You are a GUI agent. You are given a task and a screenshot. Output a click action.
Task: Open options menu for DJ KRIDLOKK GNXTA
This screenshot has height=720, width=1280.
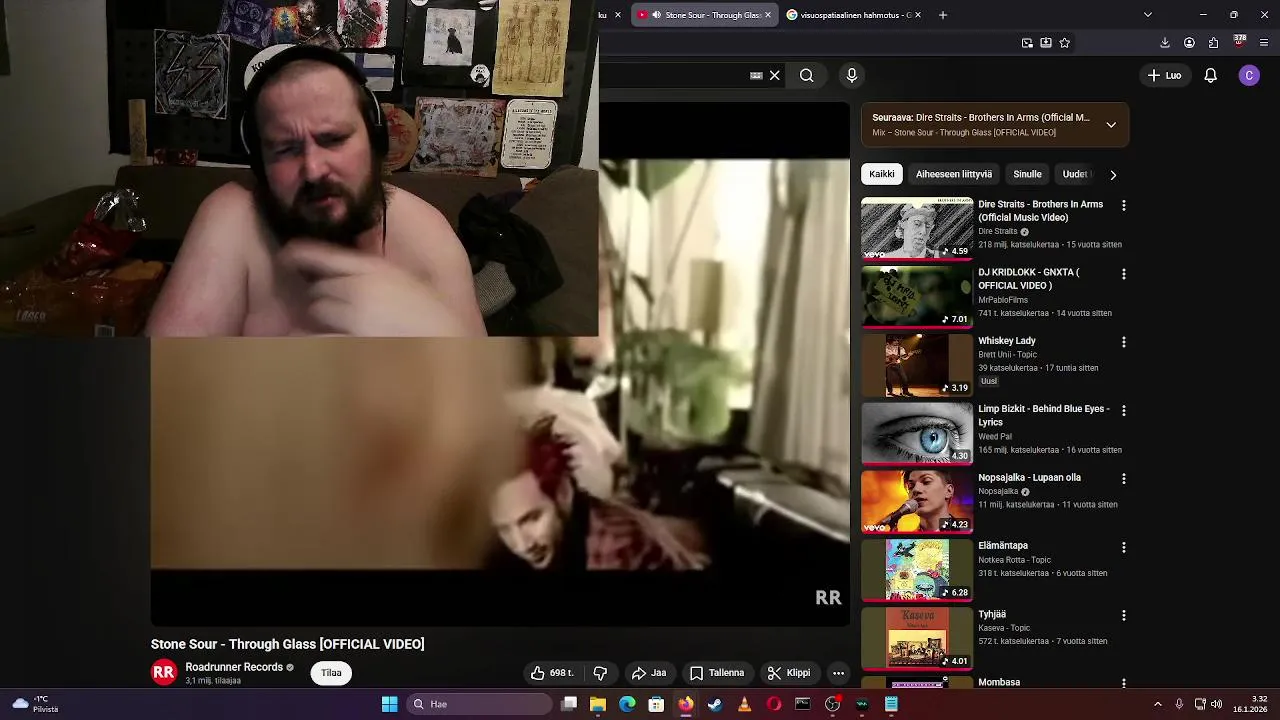(1124, 274)
